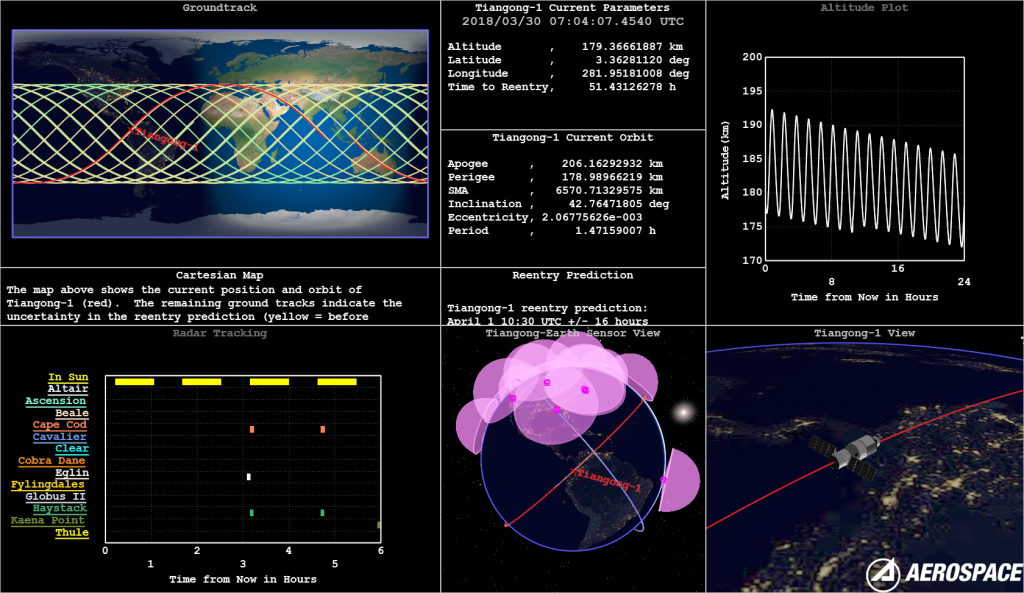Select the Altair radar station label
Image resolution: width=1024 pixels, height=593 pixels.
[68, 389]
